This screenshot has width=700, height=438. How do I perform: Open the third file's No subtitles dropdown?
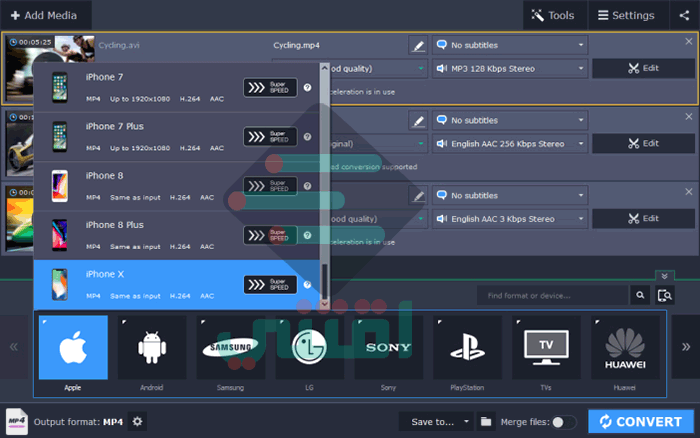pyautogui.click(x=510, y=195)
